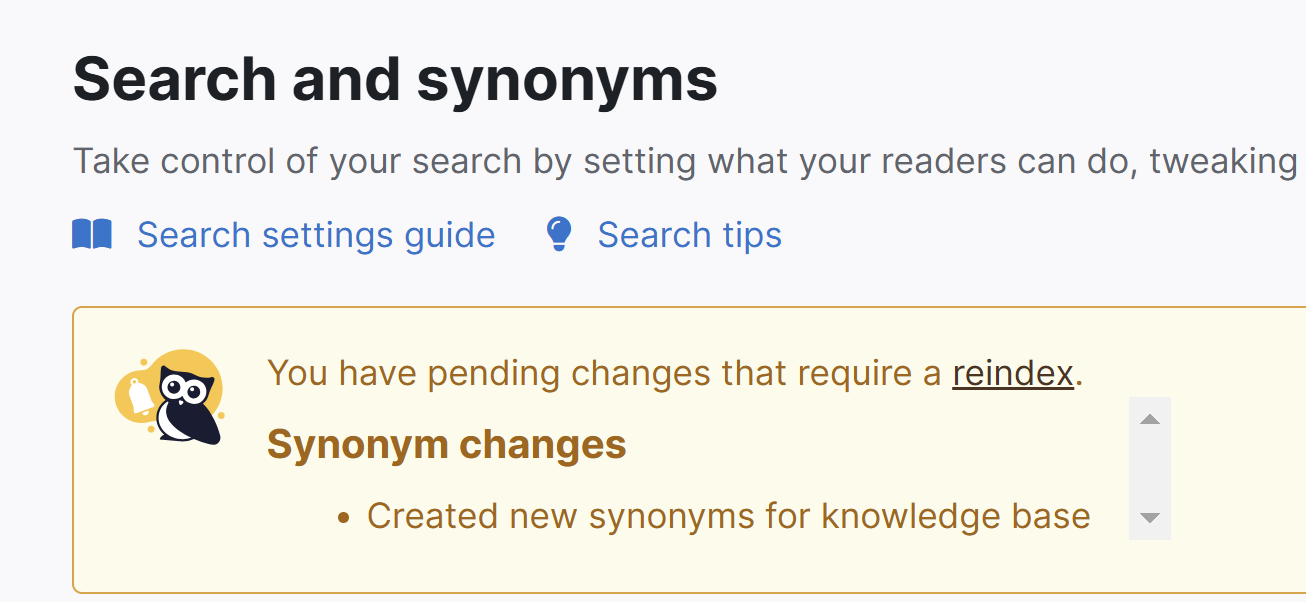This screenshot has width=1306, height=602.
Task: Follow the underlined reindex link
Action: click(x=1013, y=373)
